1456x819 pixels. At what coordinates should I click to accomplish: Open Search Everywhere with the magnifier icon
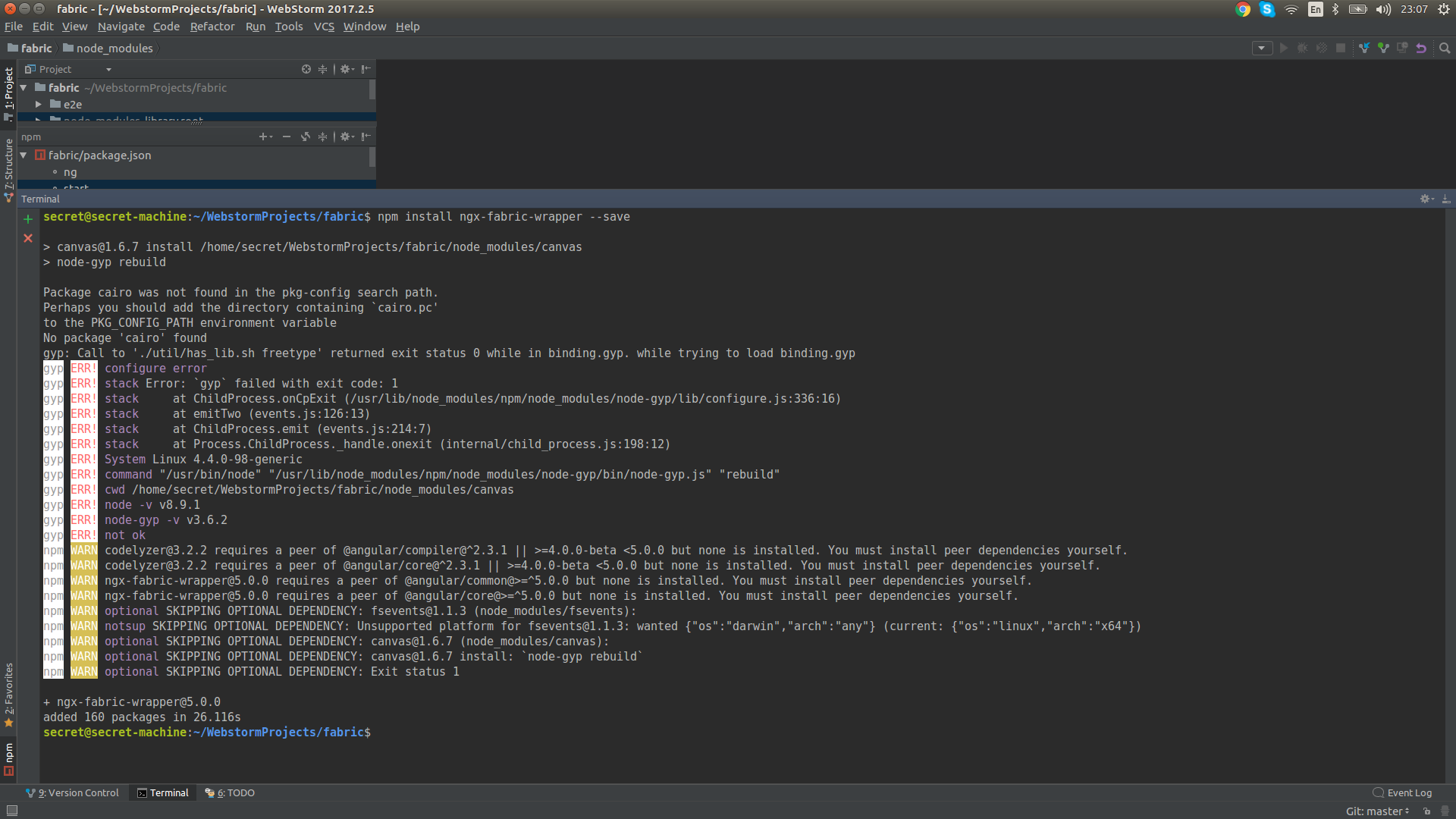point(1445,48)
